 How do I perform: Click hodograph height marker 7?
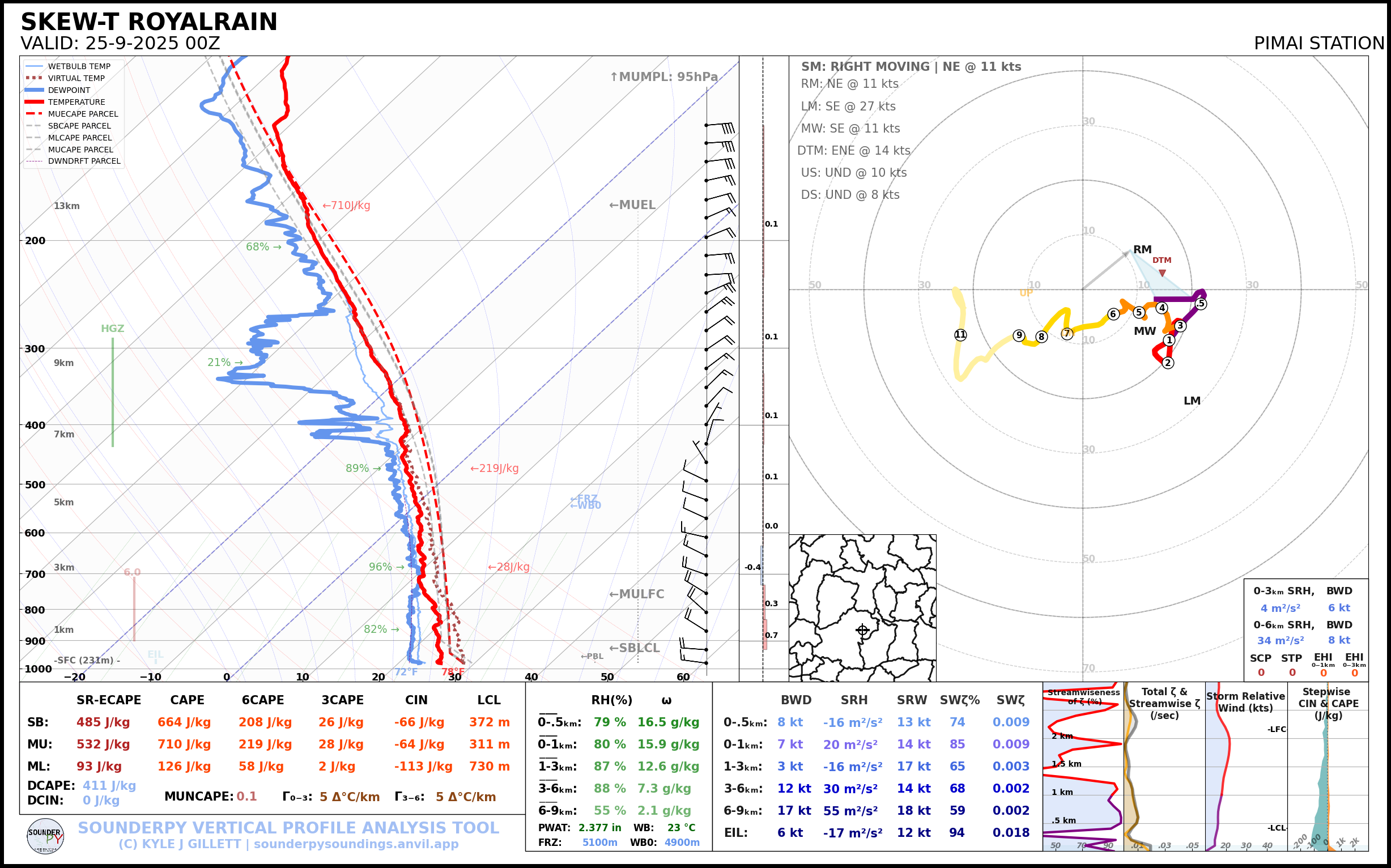(1067, 334)
